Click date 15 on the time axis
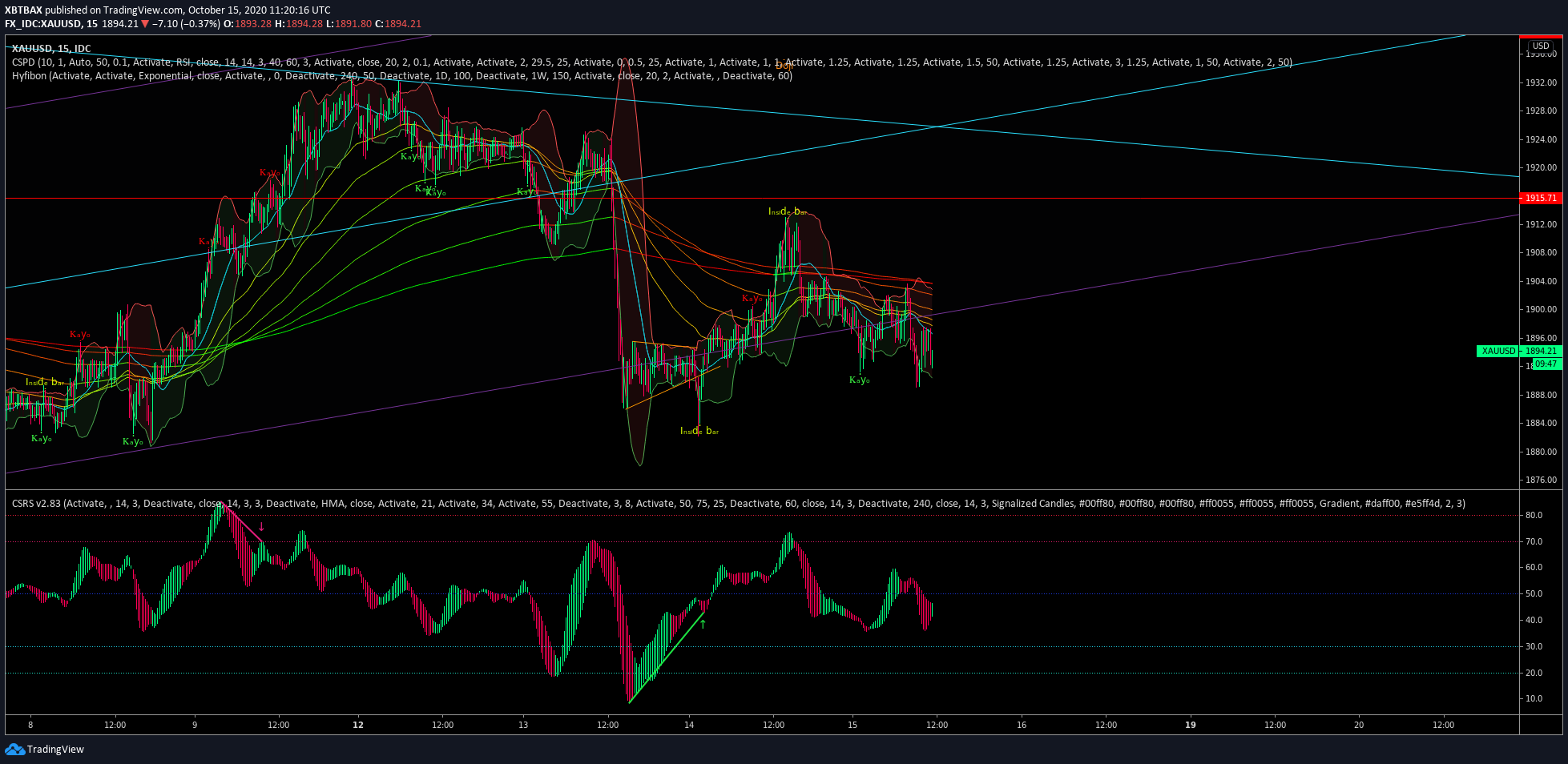Viewport: 1568px width, 764px height. (x=853, y=725)
